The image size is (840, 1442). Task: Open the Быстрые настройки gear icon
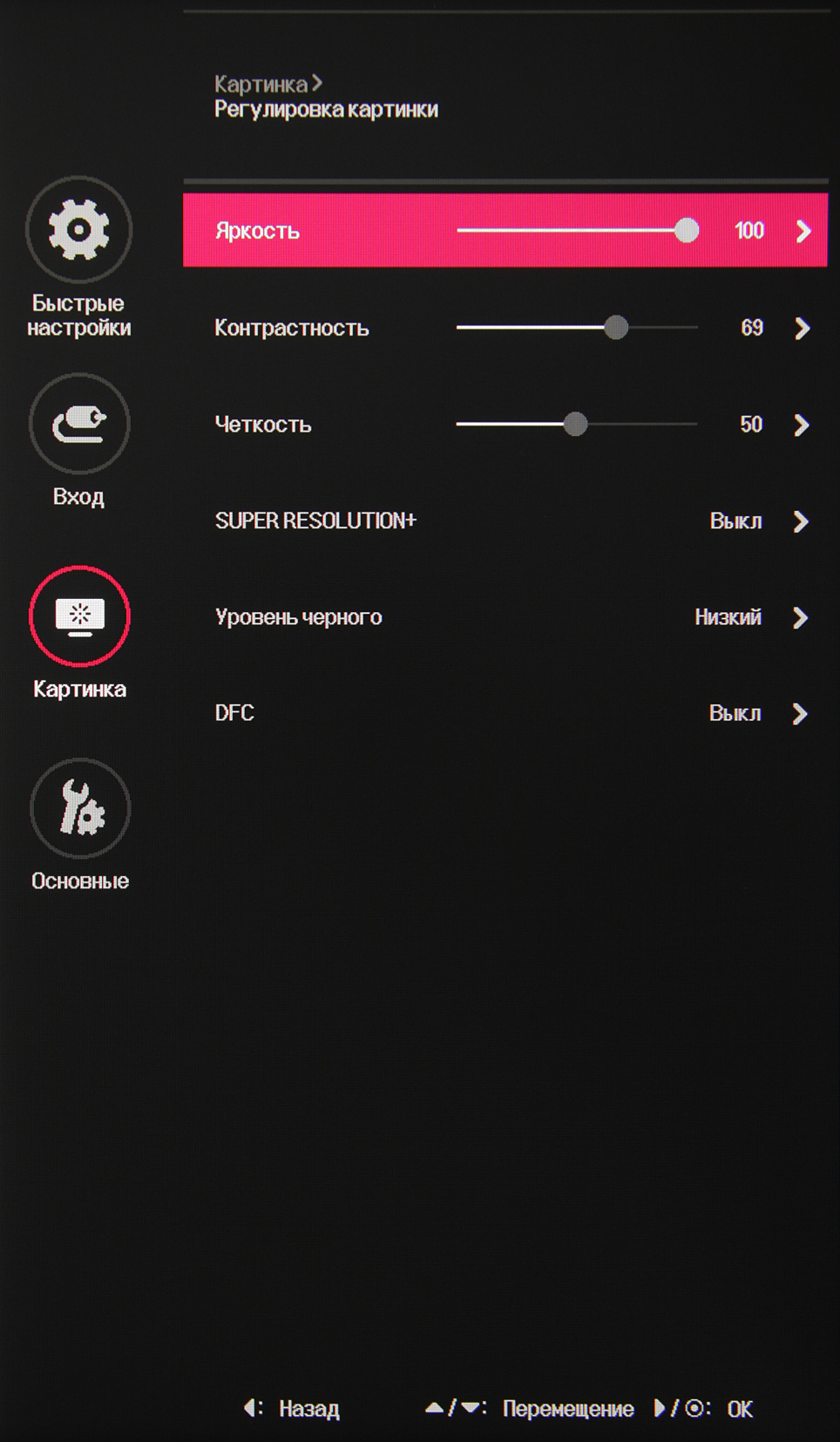click(x=78, y=229)
